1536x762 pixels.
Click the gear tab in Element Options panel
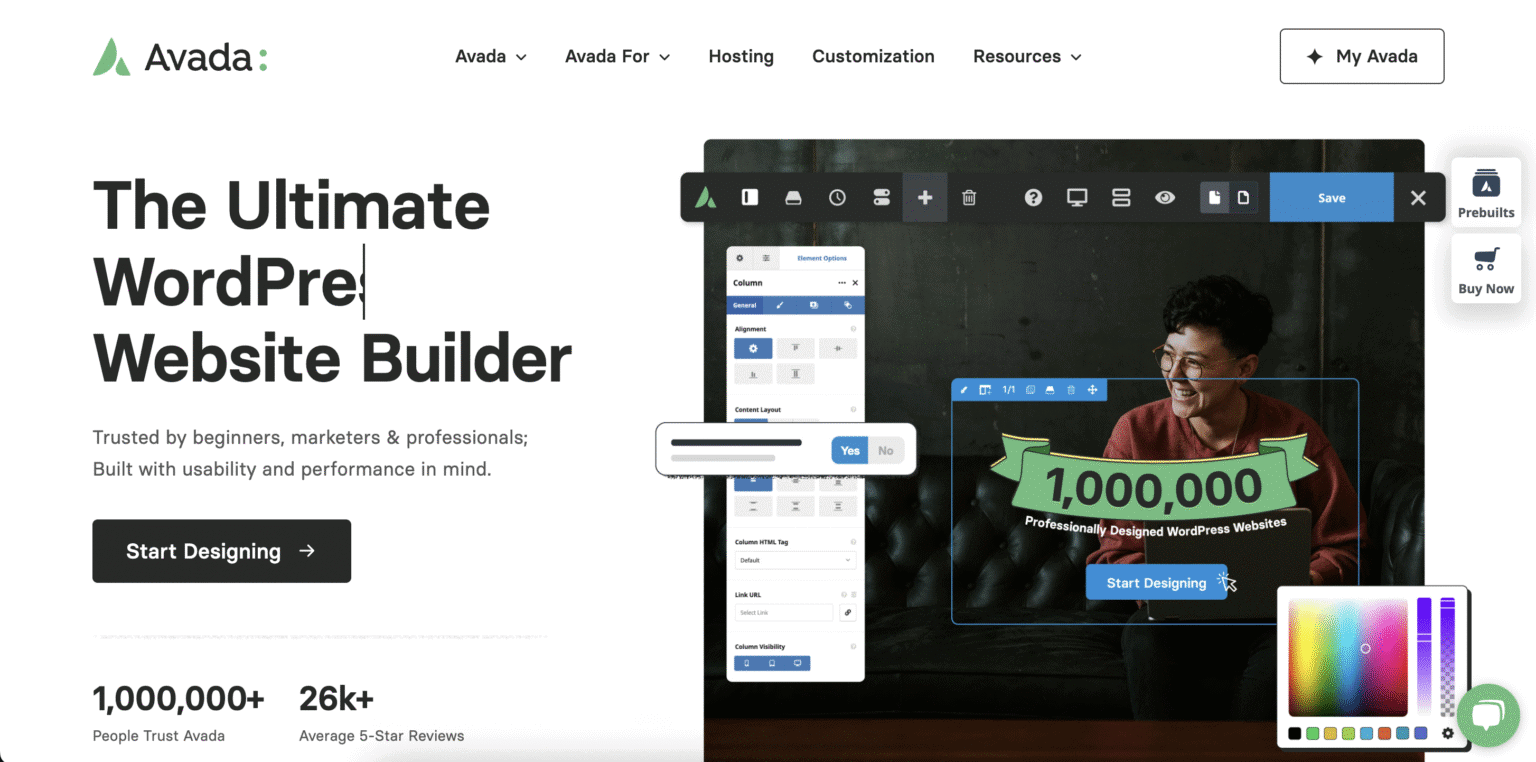click(x=740, y=258)
